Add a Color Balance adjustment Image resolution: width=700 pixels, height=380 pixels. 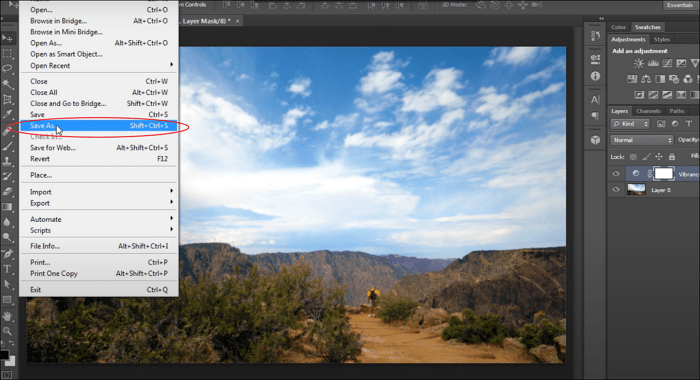(646, 79)
